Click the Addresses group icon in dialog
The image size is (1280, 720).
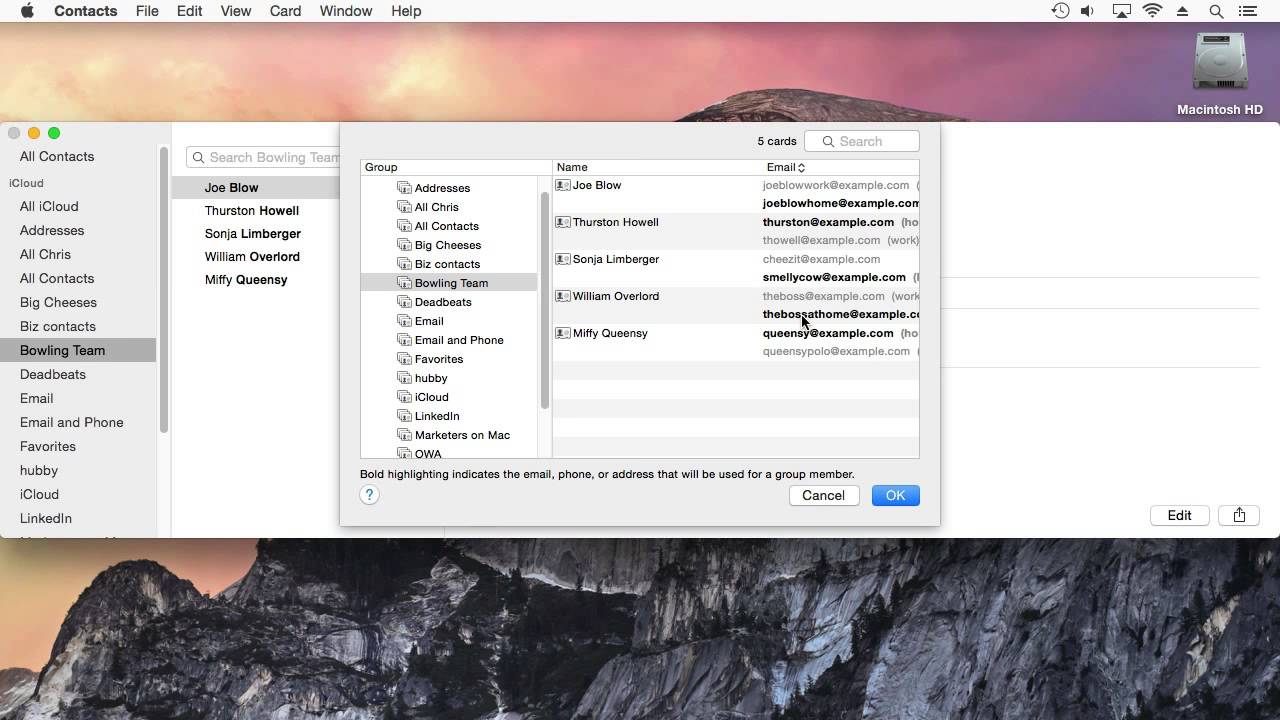coord(404,188)
